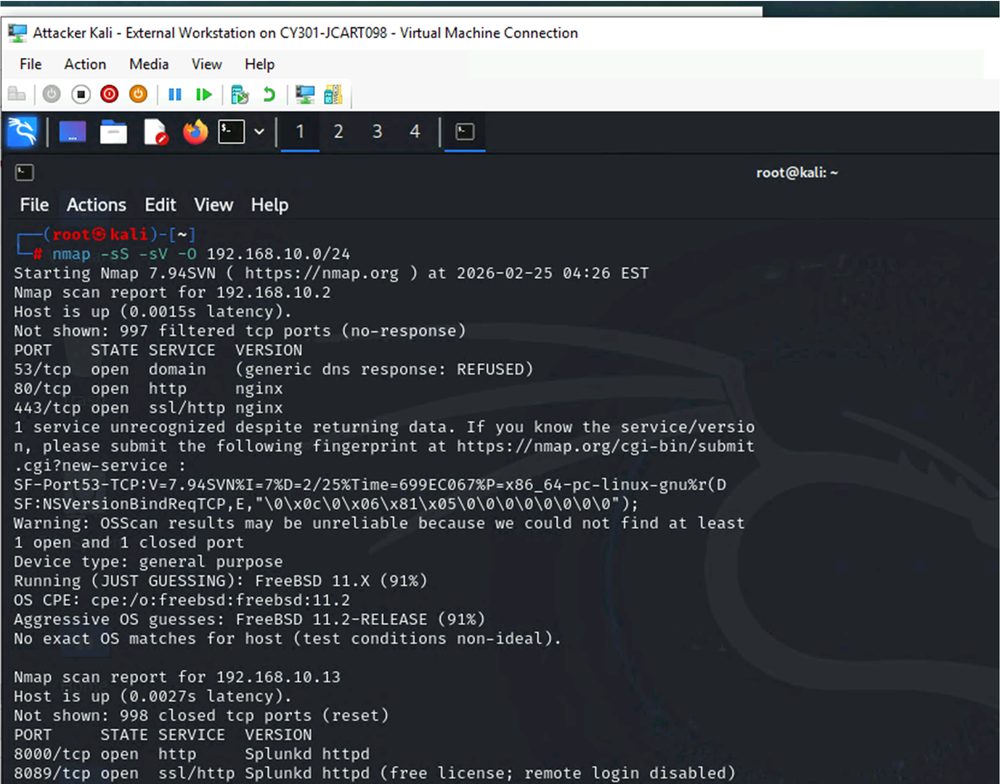The height and width of the screenshot is (784, 1000).
Task: Click the Virtual Machine Connection title icon
Action: coord(17,33)
